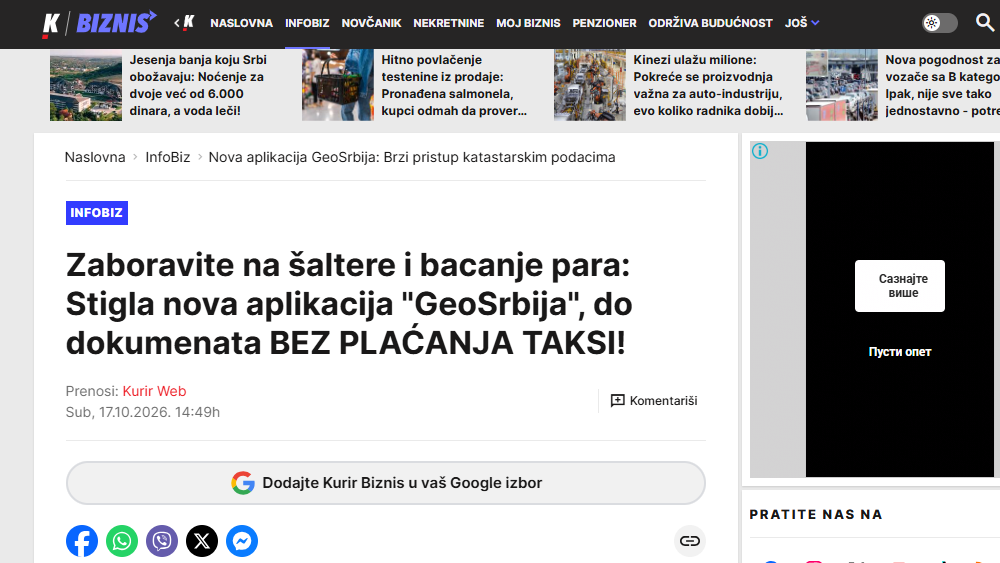
Task: Click the GeoSrbija breadcrumb title
Action: pos(412,157)
